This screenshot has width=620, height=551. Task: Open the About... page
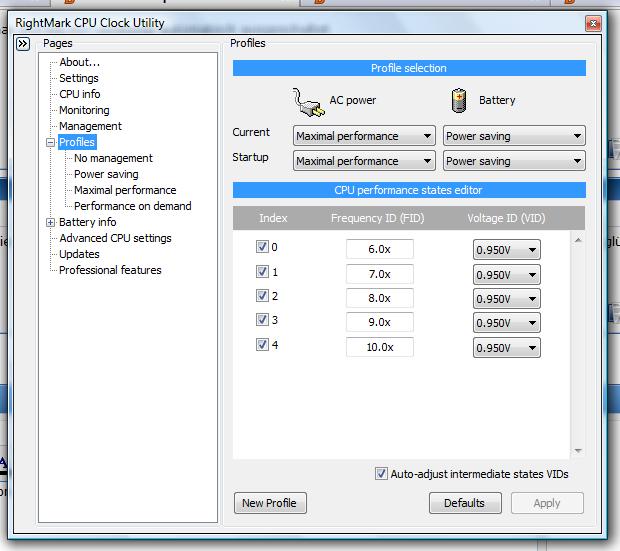(x=79, y=62)
